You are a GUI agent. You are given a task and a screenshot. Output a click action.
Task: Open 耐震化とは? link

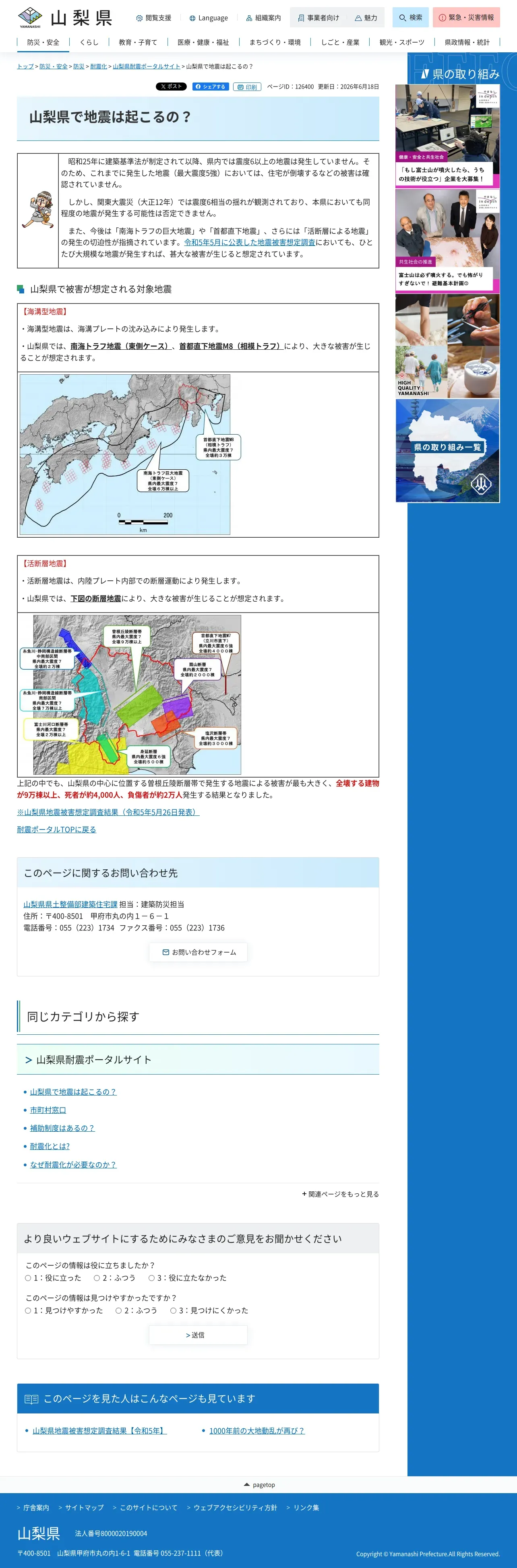coord(50,1146)
